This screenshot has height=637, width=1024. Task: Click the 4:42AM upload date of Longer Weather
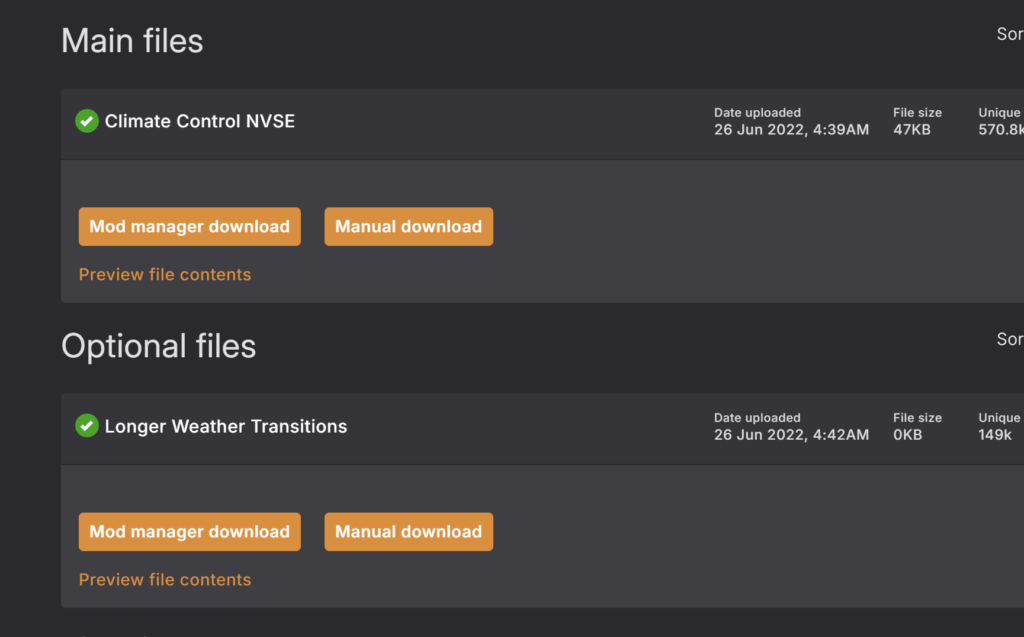(791, 435)
